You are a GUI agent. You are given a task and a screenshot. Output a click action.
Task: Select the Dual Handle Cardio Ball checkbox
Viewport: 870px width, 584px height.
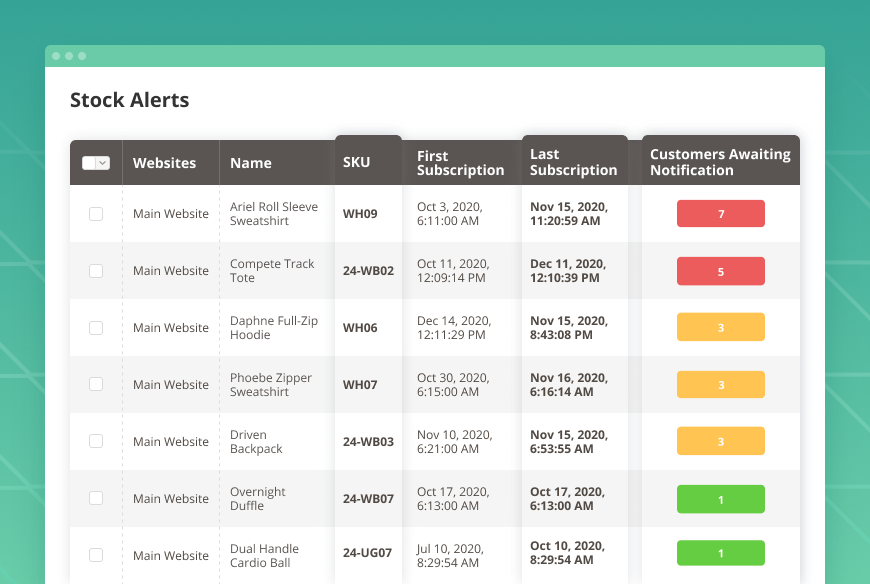(x=95, y=555)
